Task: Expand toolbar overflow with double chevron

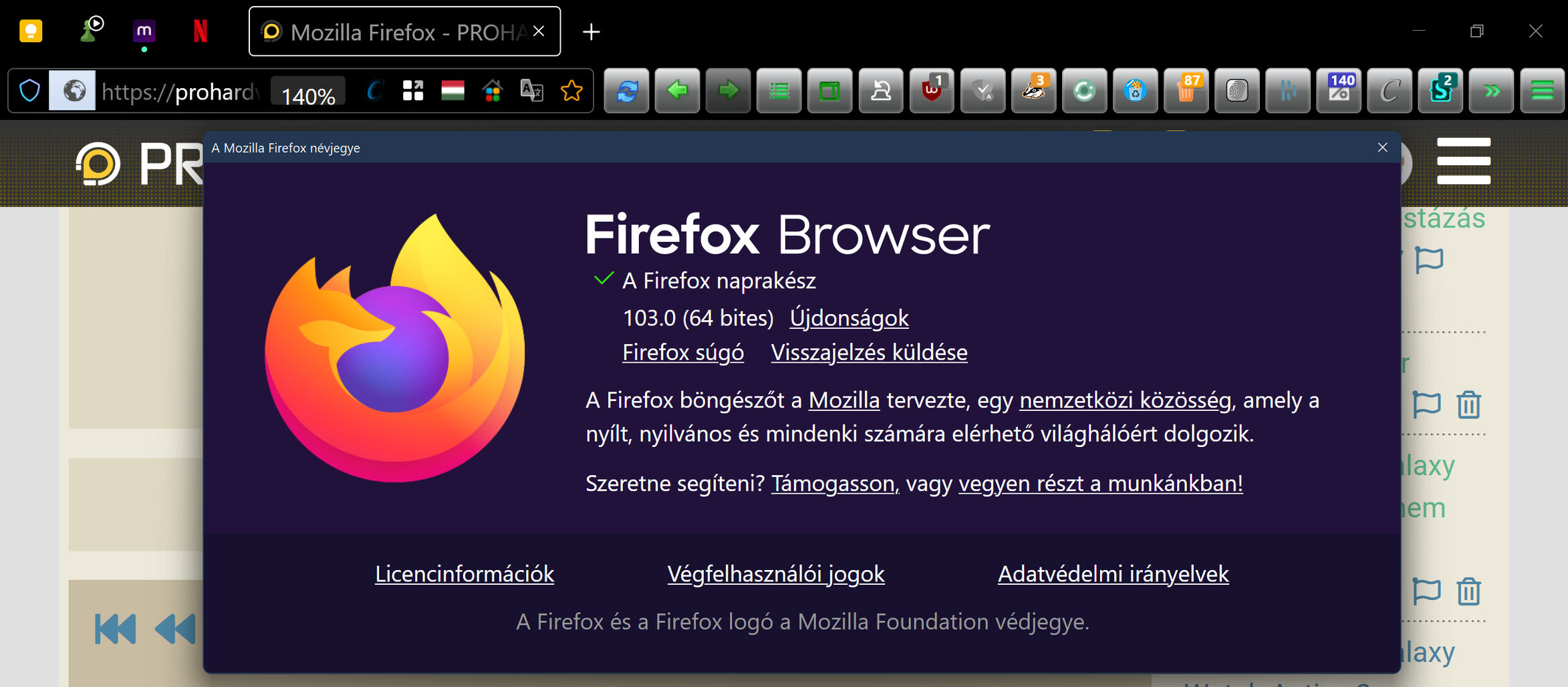Action: [1491, 90]
